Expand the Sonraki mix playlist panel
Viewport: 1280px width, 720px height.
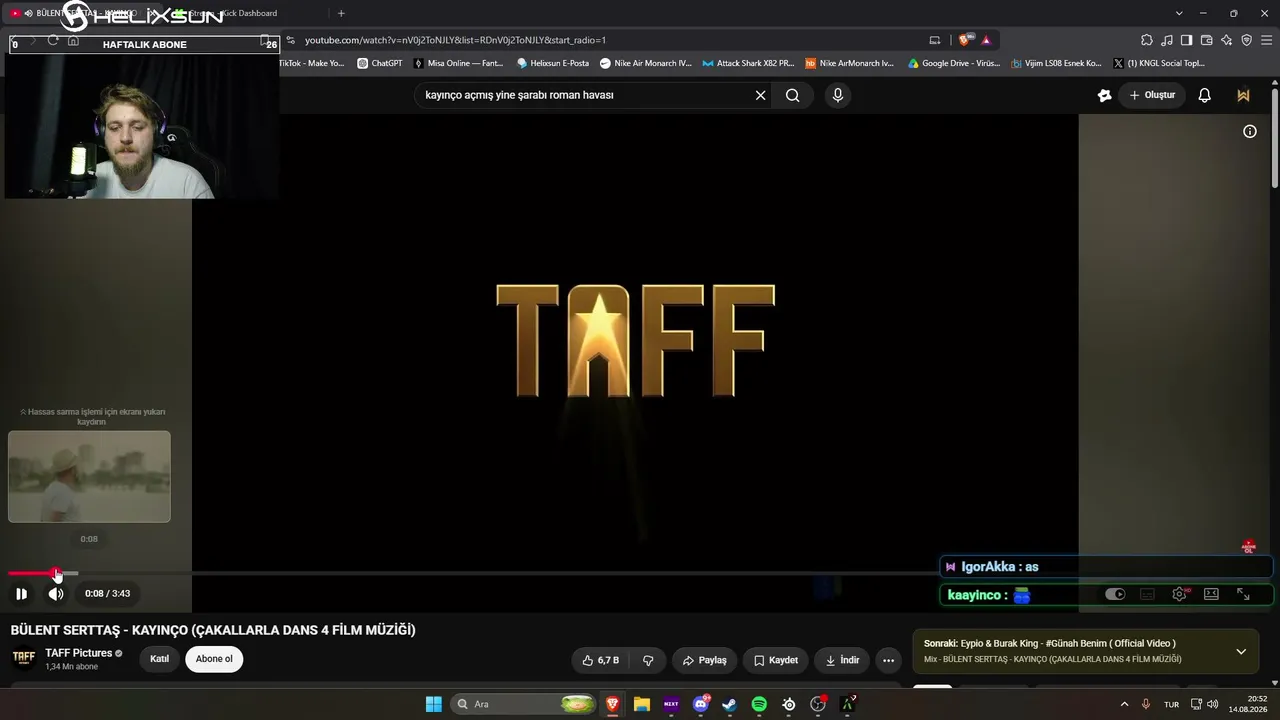pyautogui.click(x=1241, y=652)
